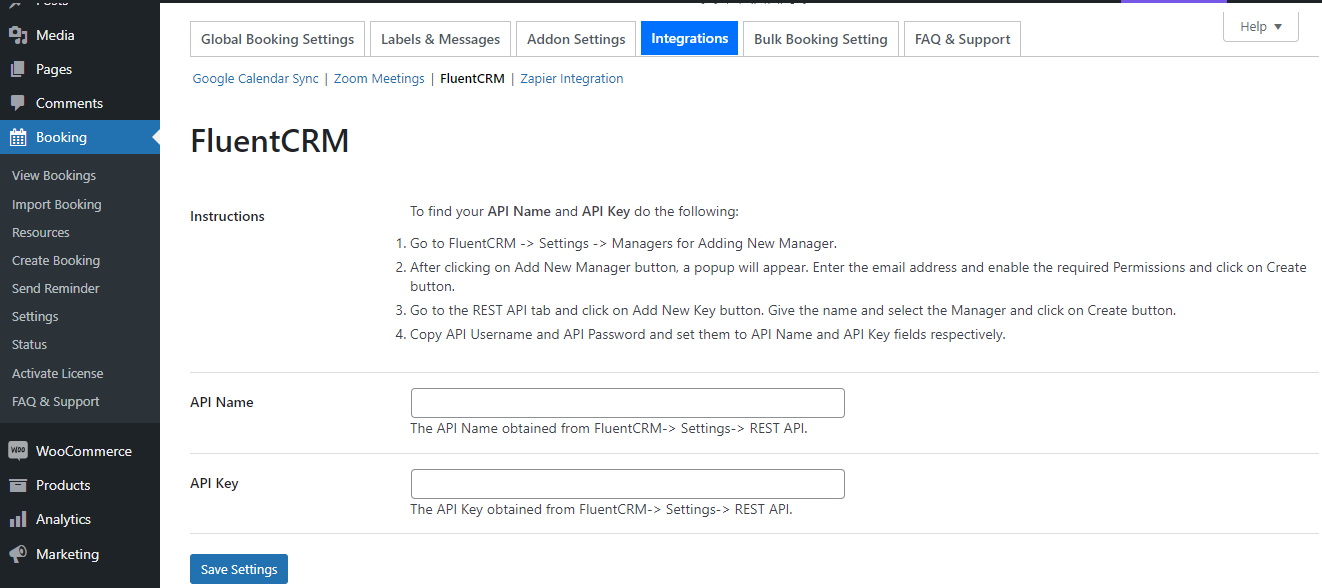Open Create Booking submenu item
This screenshot has height=588, width=1322.
click(x=56, y=260)
